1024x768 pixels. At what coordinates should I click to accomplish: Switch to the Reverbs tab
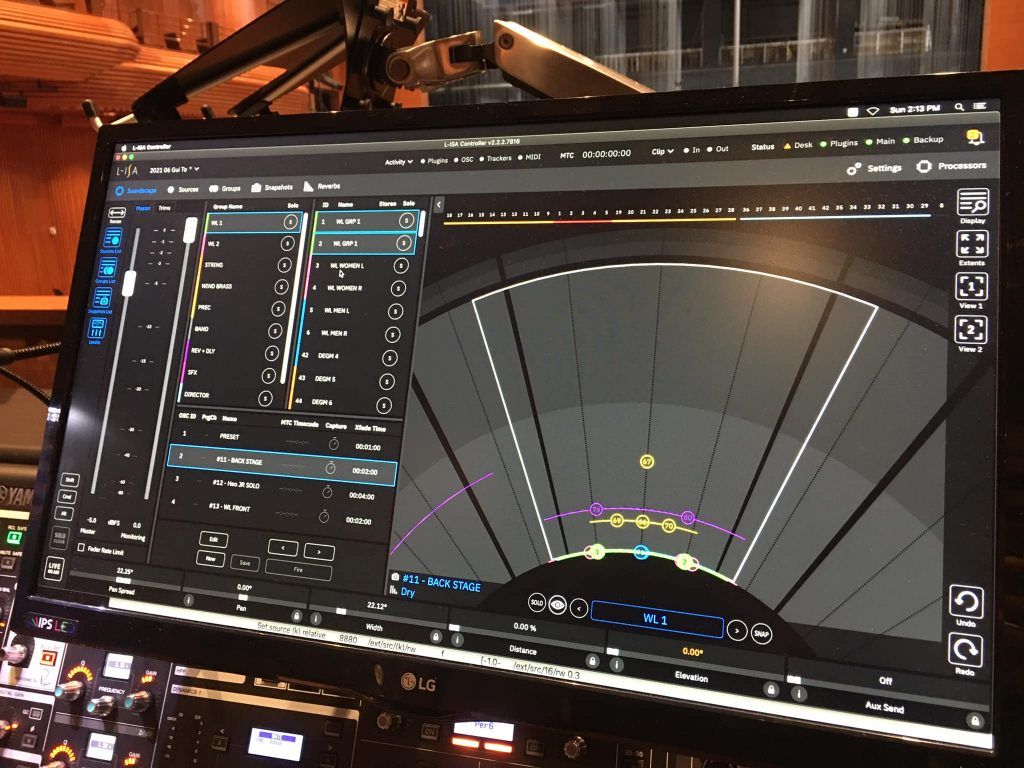tap(322, 187)
